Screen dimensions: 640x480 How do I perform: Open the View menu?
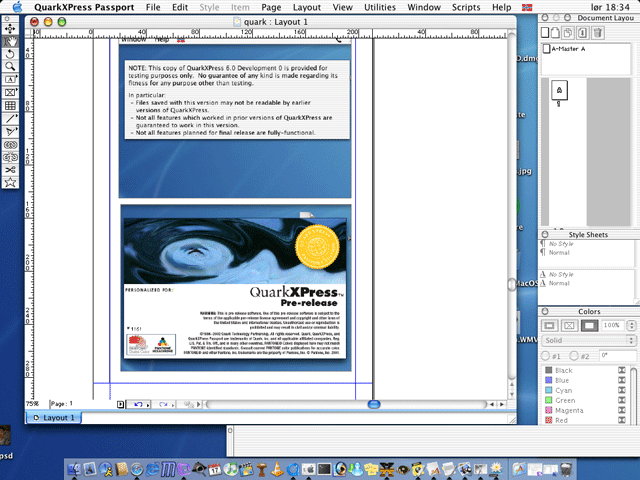(342, 7)
